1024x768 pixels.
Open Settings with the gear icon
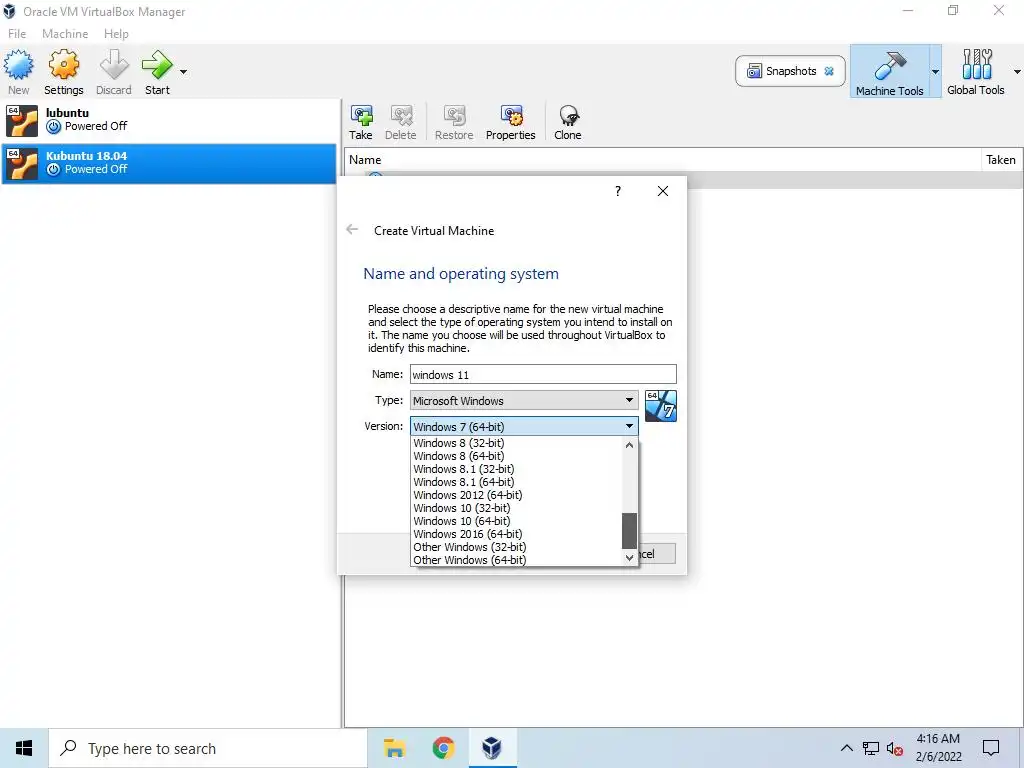(x=63, y=65)
